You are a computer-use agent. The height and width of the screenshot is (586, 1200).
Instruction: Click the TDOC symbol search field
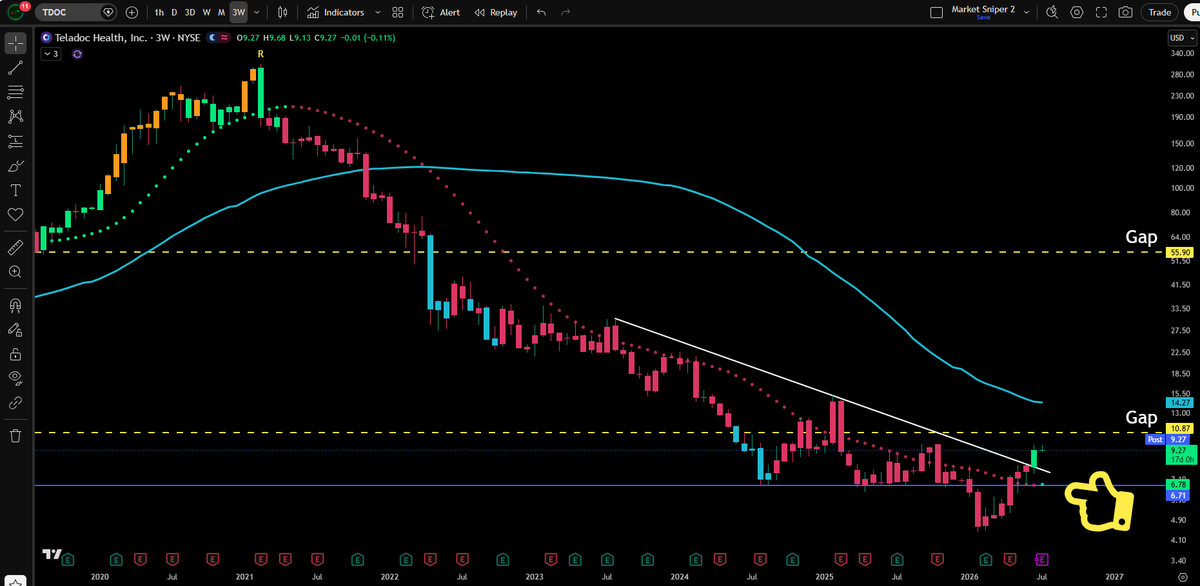(75, 12)
